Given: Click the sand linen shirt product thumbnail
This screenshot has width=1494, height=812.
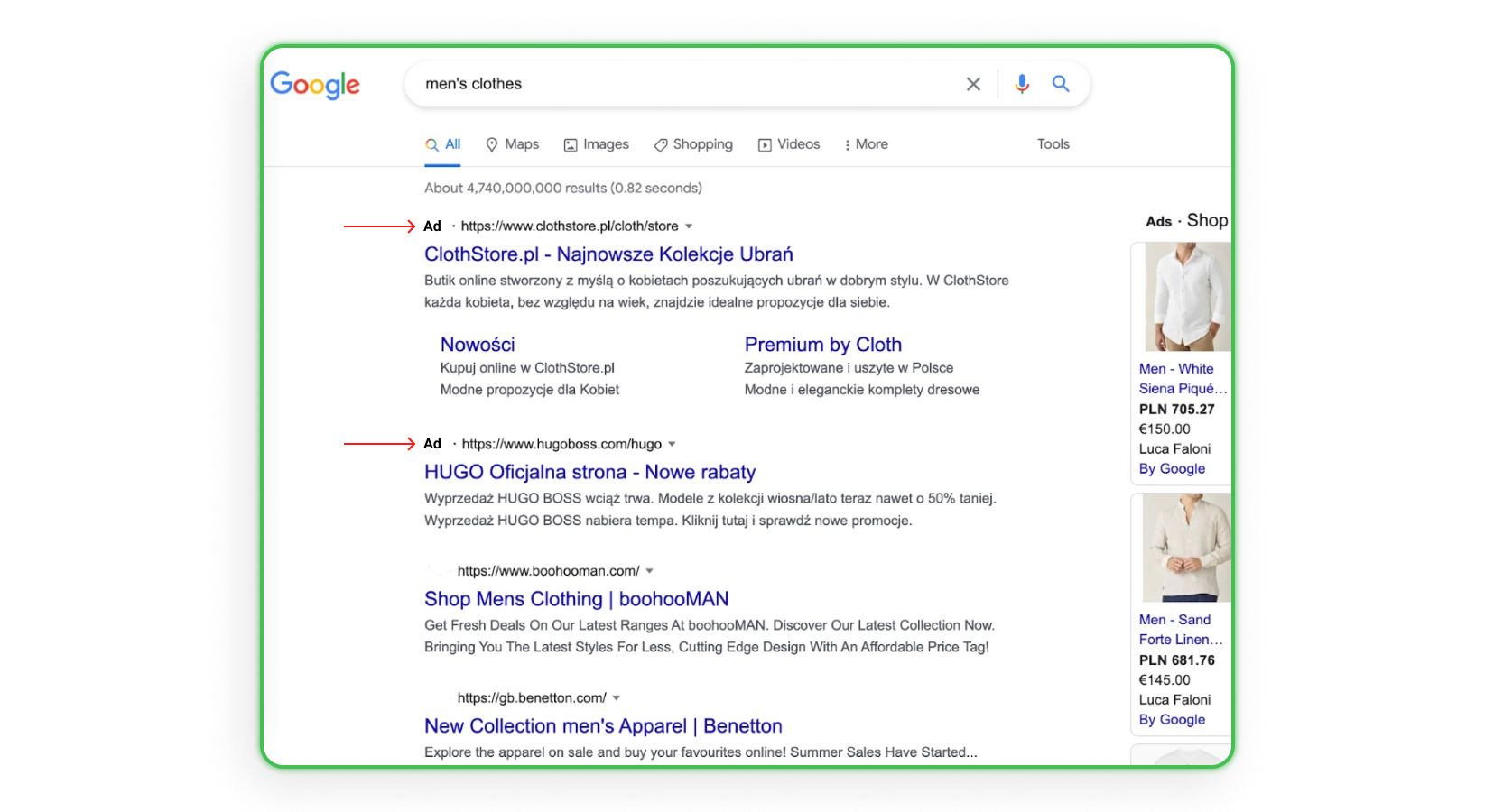Looking at the screenshot, I should (1186, 548).
